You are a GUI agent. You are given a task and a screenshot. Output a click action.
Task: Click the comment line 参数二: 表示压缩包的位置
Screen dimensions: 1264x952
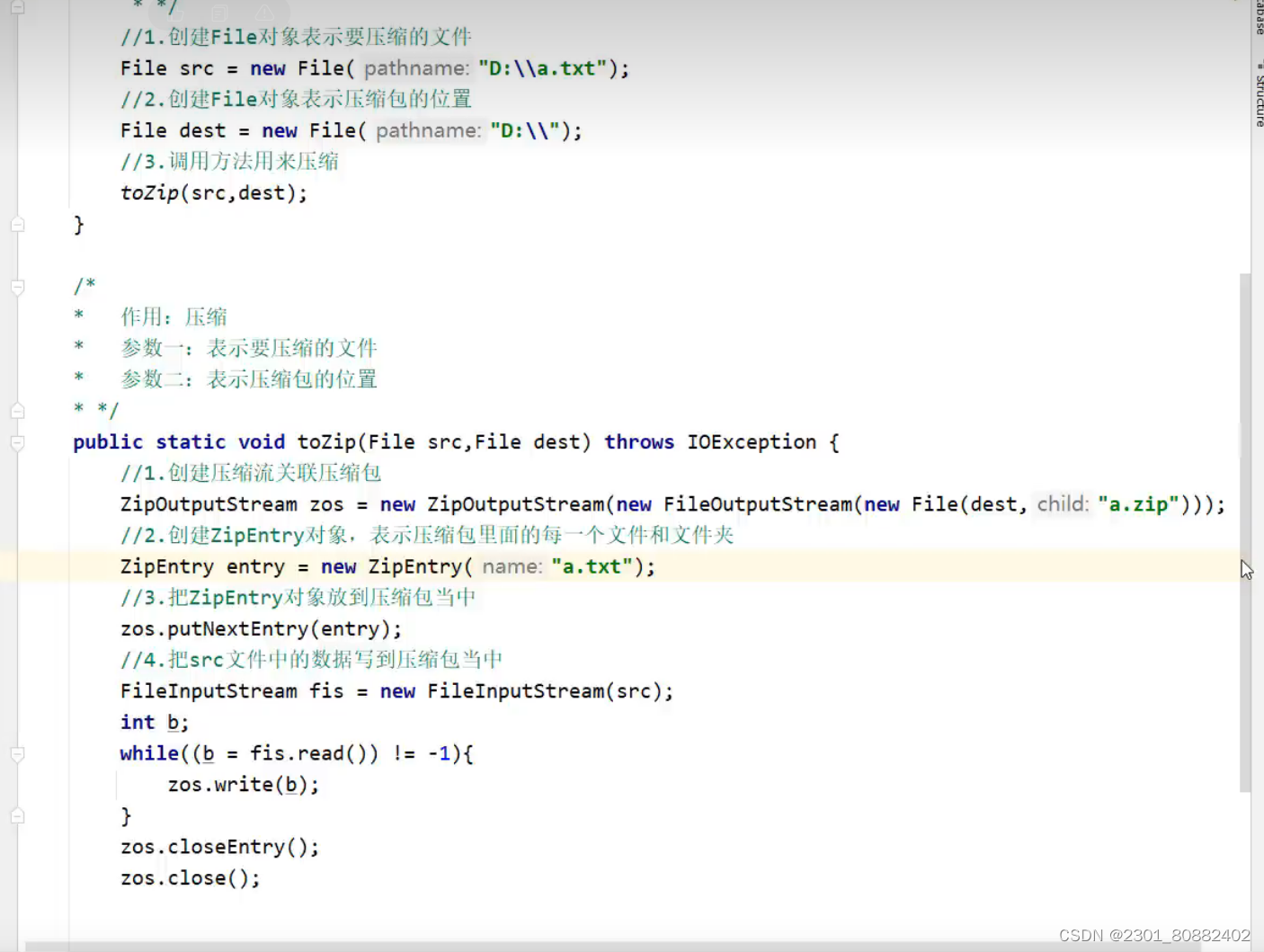point(249,379)
